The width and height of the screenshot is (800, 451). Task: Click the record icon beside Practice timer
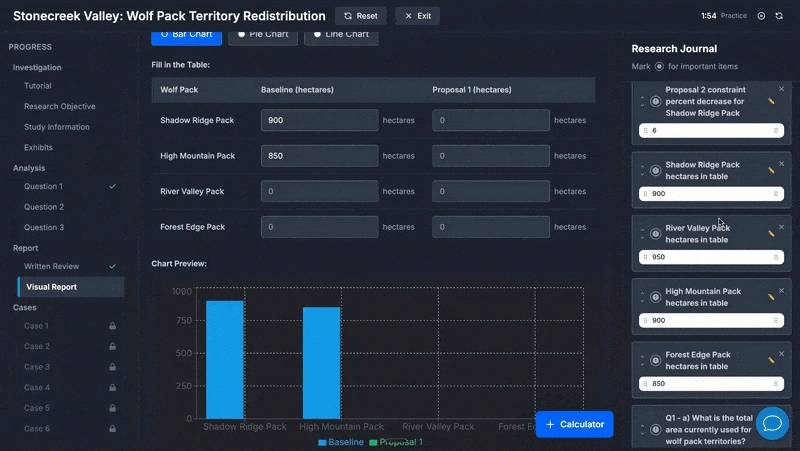click(x=761, y=16)
